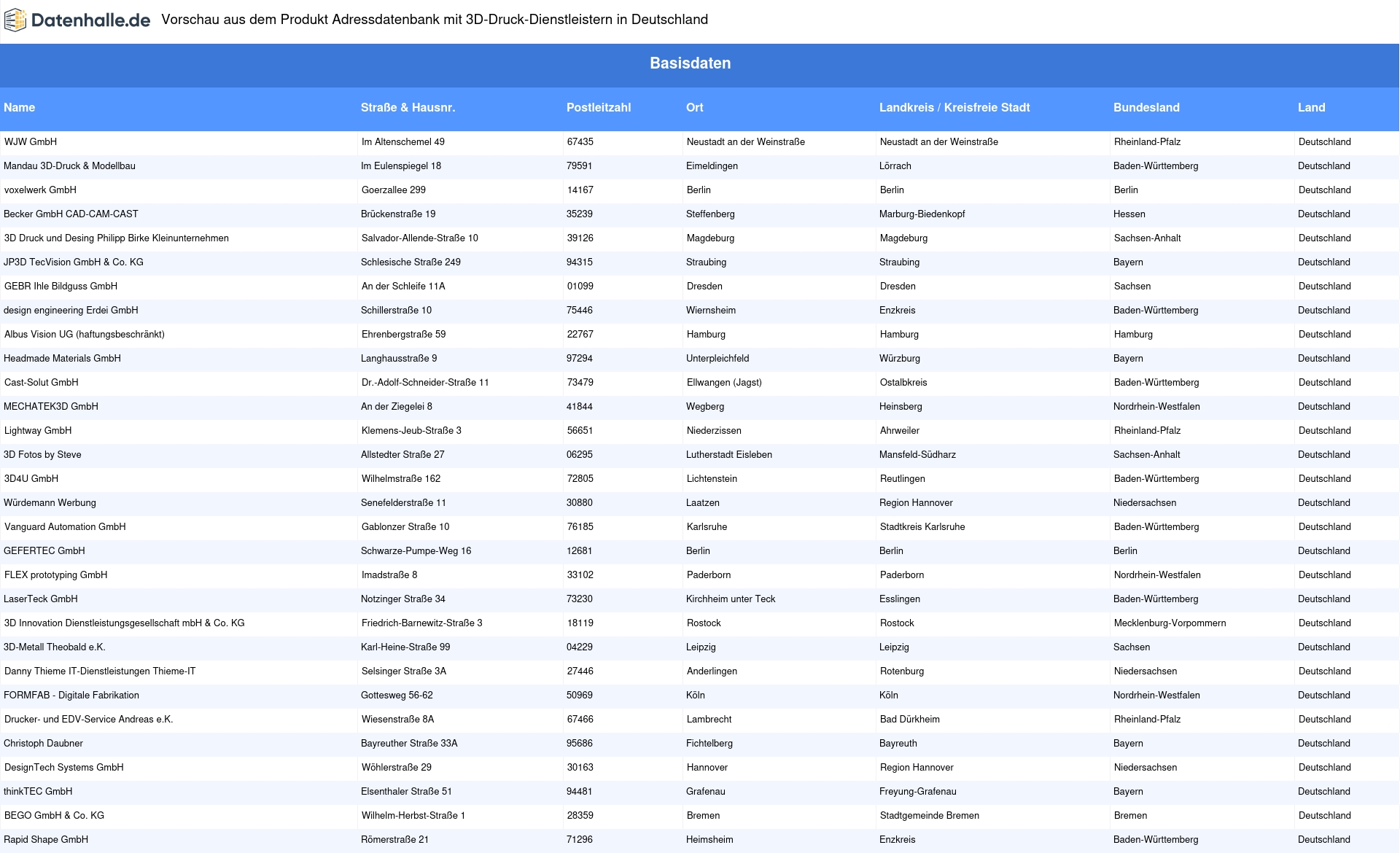Screen dimensions: 1400x853
Task: Click the Datenhalle.de logo icon
Action: point(15,20)
